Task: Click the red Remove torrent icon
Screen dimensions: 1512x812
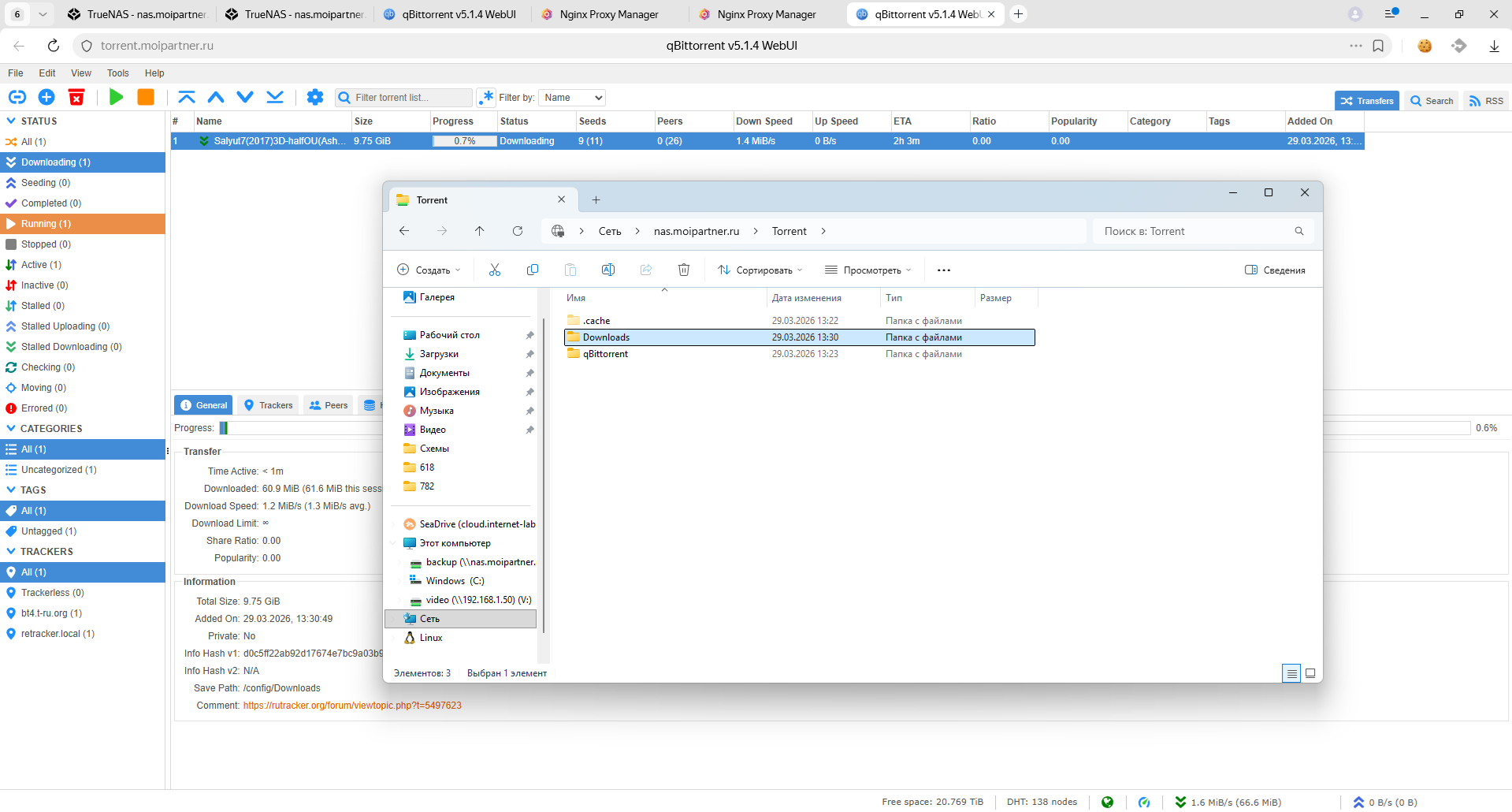Action: point(76,97)
